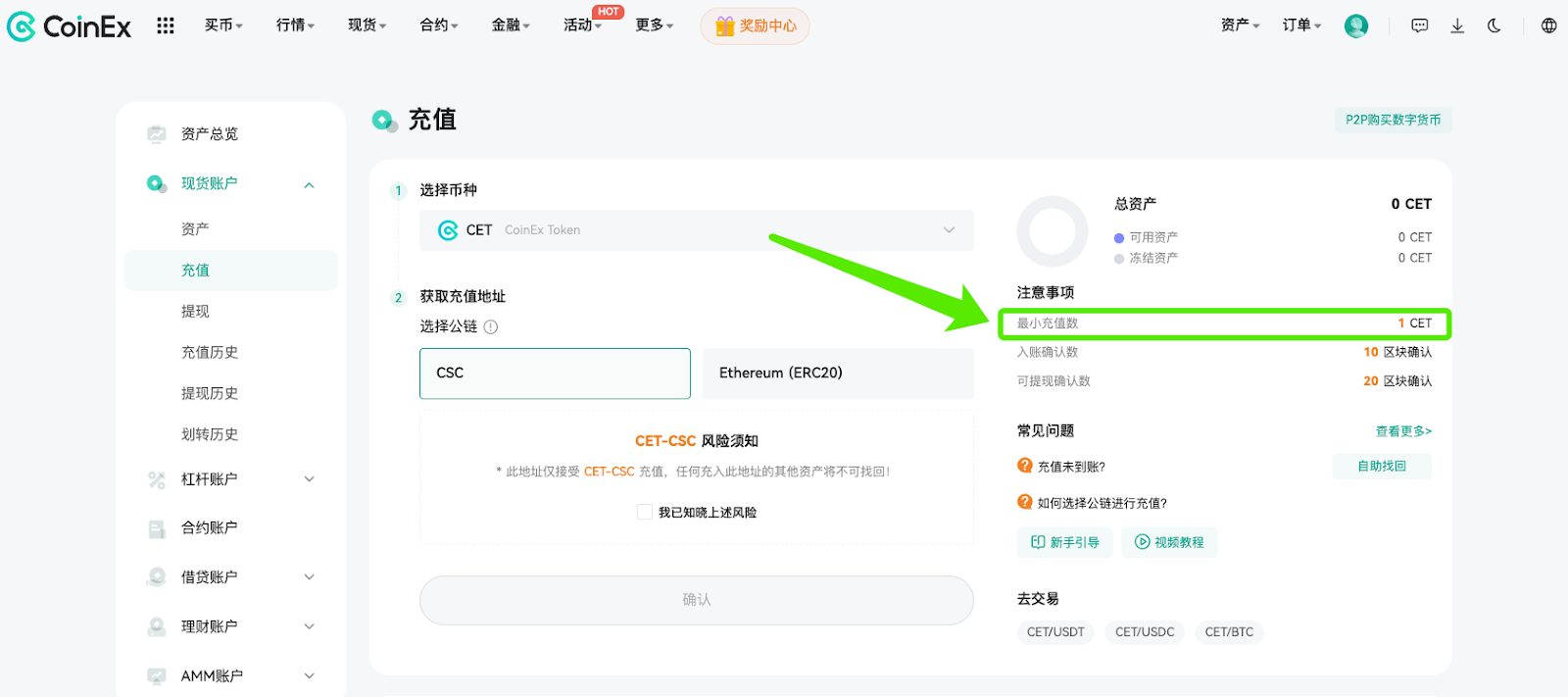This screenshot has height=697, width=1568.
Task: Open the 现货 top menu
Action: (367, 25)
